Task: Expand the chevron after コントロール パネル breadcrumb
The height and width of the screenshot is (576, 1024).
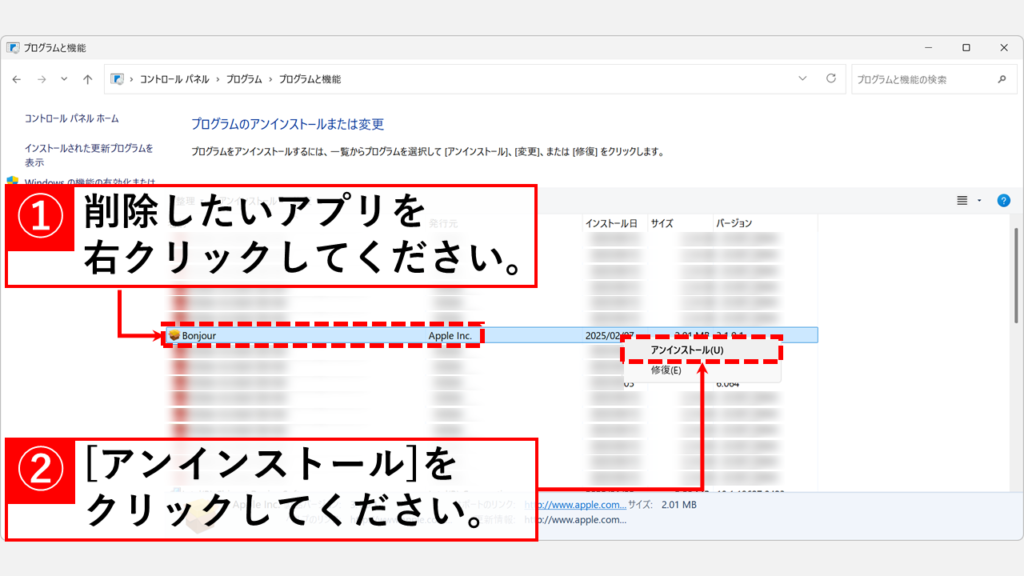Action: pyautogui.click(x=217, y=79)
